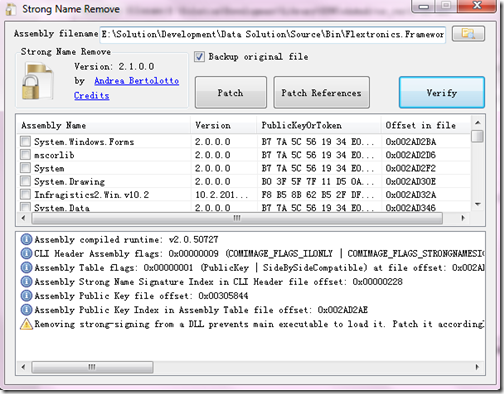Image resolution: width=504 pixels, height=394 pixels.
Task: Check the System.Drawing row checkbox
Action: [25, 181]
